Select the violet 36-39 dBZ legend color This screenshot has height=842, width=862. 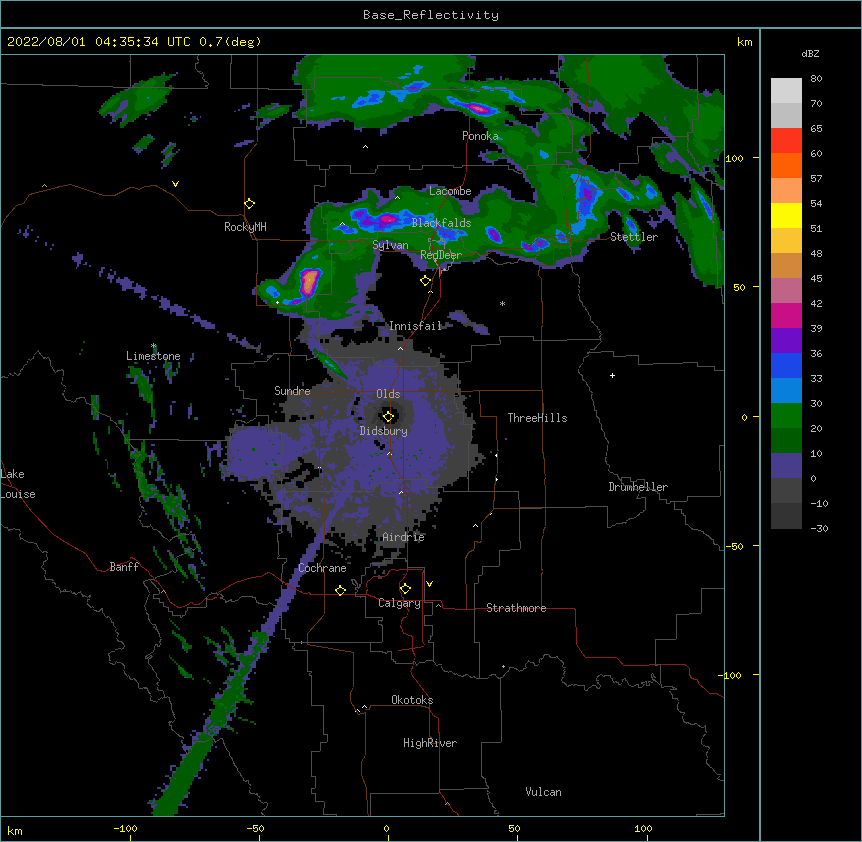pos(786,341)
